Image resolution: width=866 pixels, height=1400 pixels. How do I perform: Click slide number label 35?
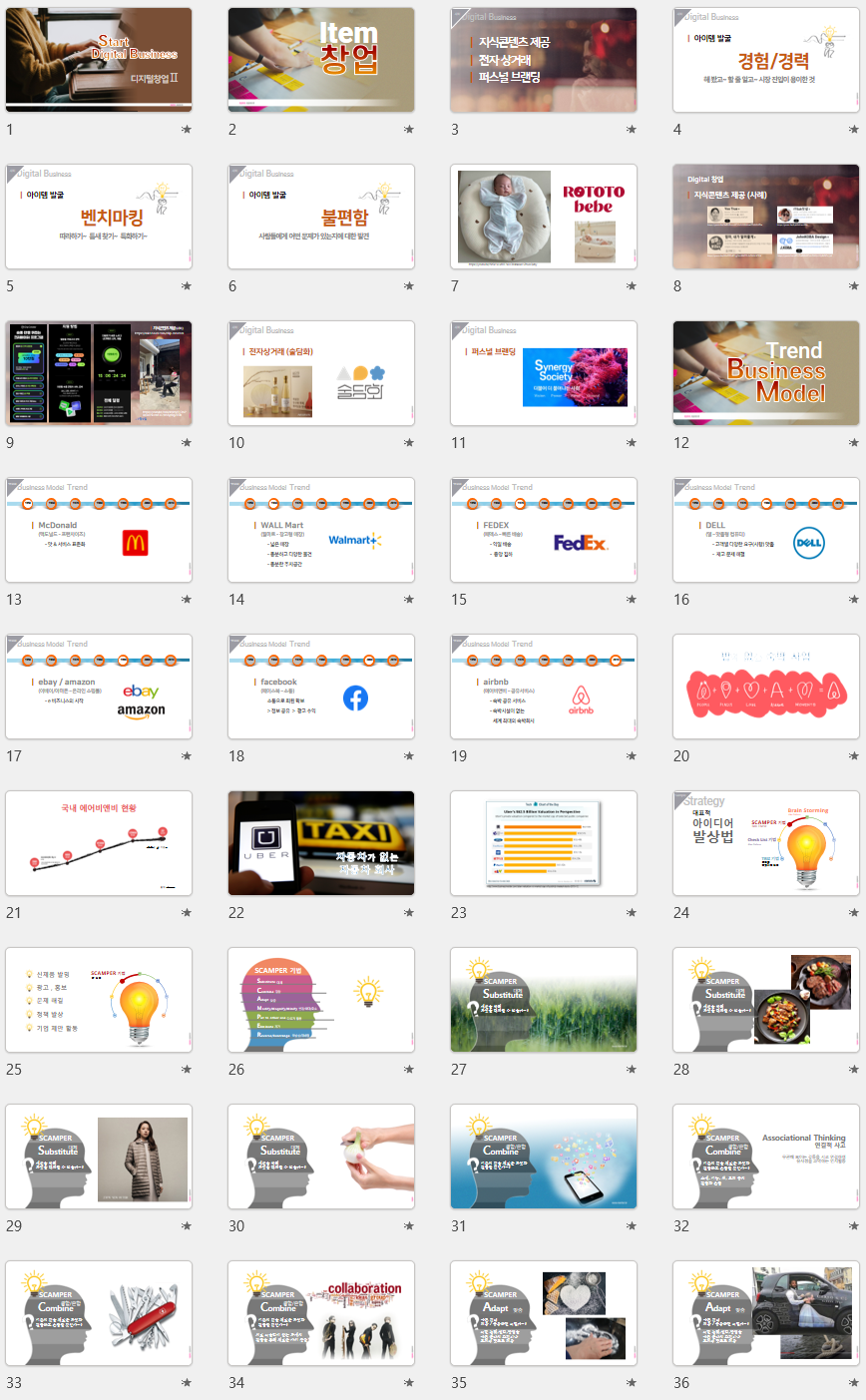point(459,1383)
